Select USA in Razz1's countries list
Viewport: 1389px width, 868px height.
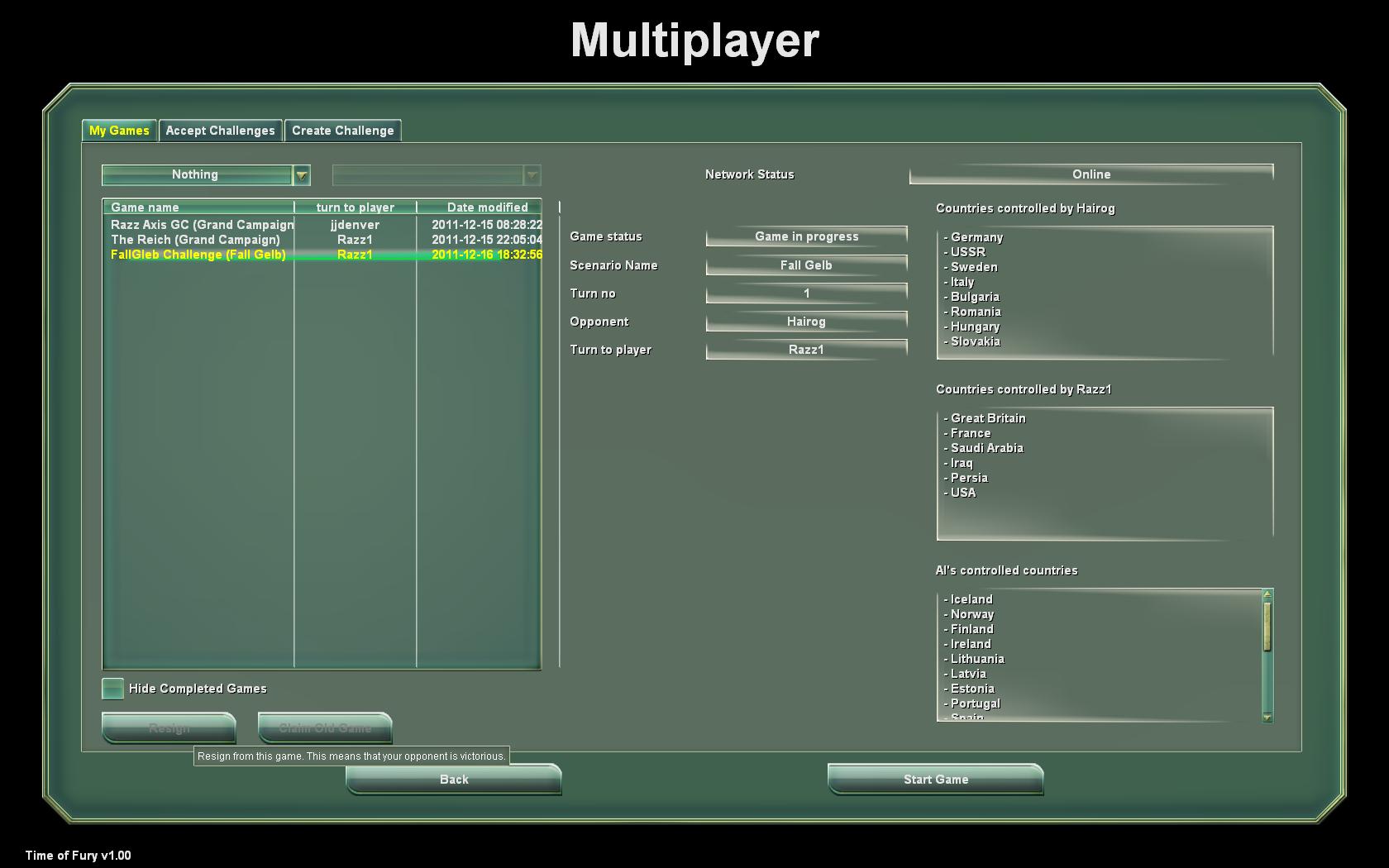960,493
